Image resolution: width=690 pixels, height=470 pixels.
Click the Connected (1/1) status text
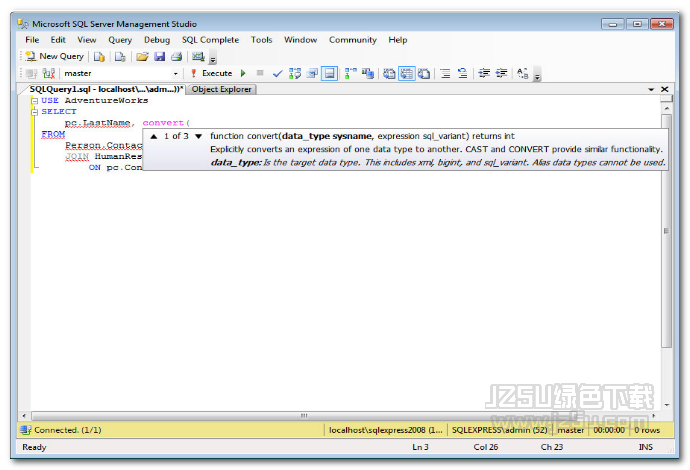(68, 430)
